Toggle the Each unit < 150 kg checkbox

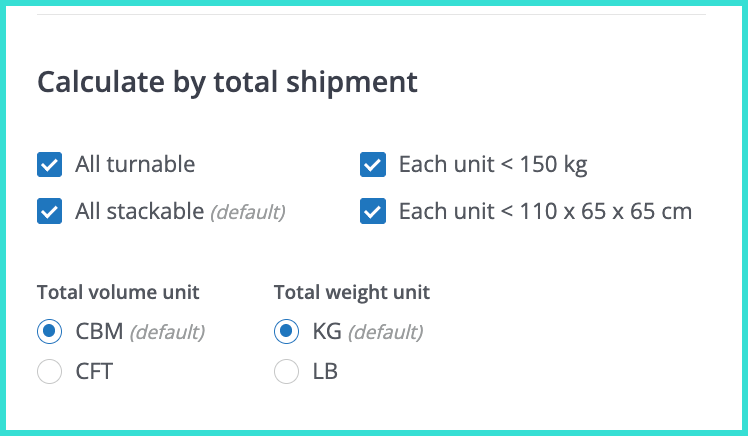tap(373, 164)
